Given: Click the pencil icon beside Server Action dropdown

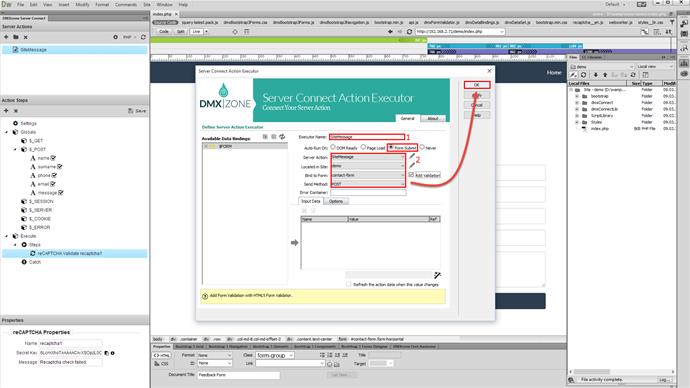Looking at the screenshot, I should [412, 156].
